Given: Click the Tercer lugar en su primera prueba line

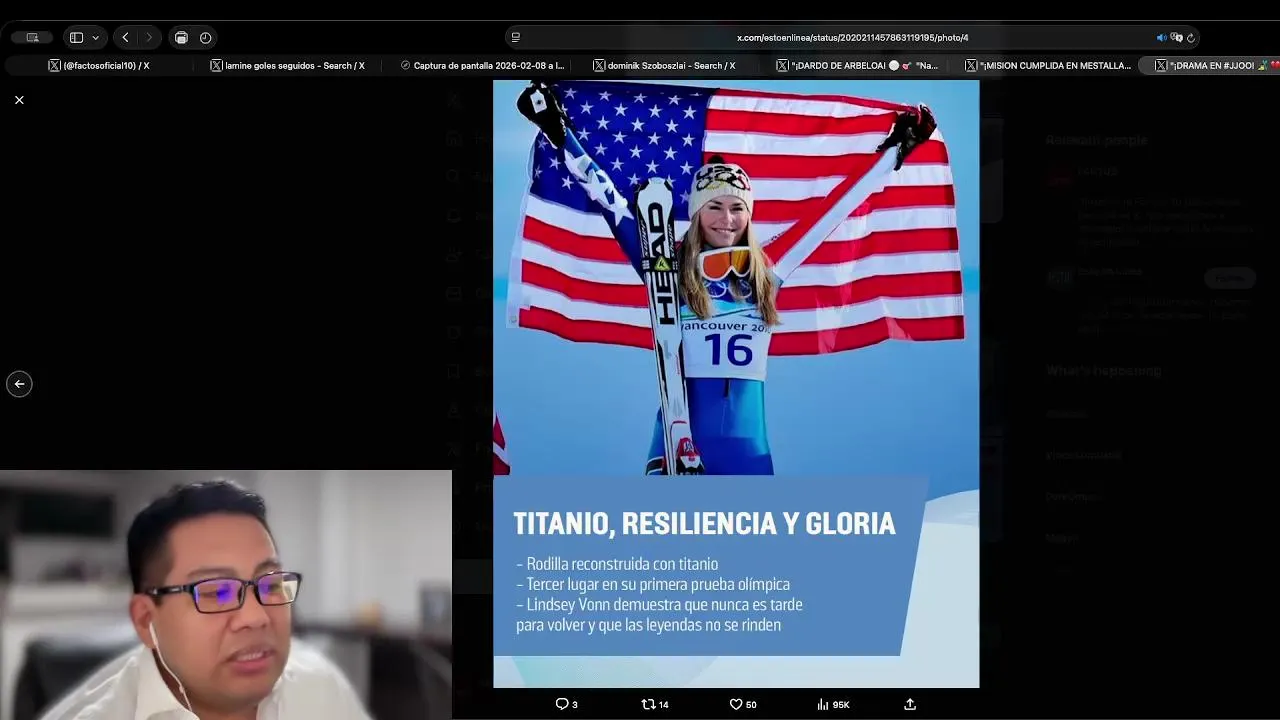Looking at the screenshot, I should [x=653, y=584].
